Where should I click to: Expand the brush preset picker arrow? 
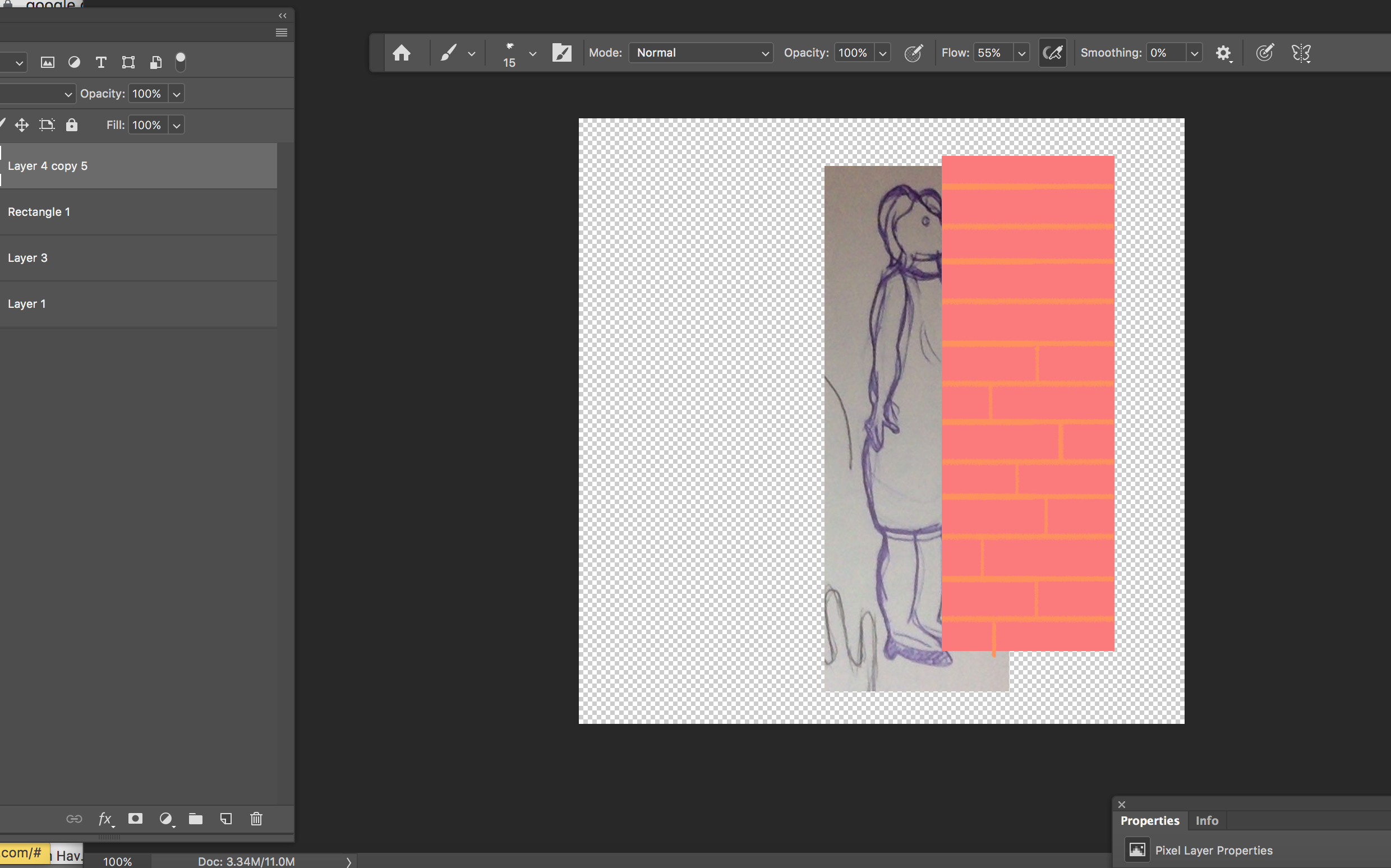click(x=532, y=54)
